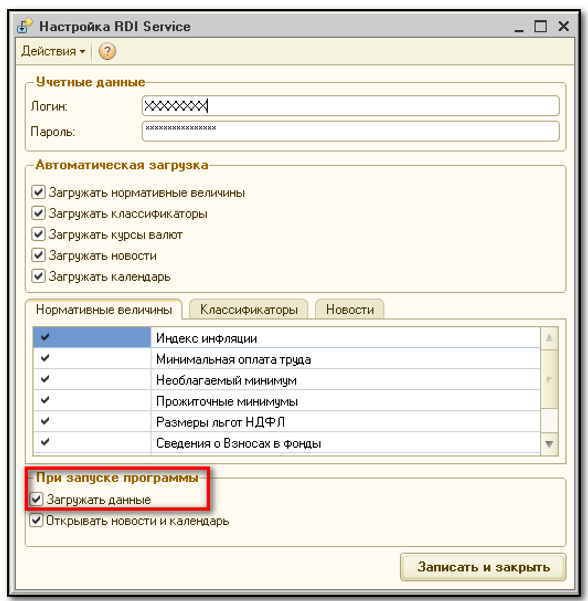Viewport: 588px width, 601px height.
Task: Click into the Логин input field
Action: pyautogui.click(x=350, y=106)
